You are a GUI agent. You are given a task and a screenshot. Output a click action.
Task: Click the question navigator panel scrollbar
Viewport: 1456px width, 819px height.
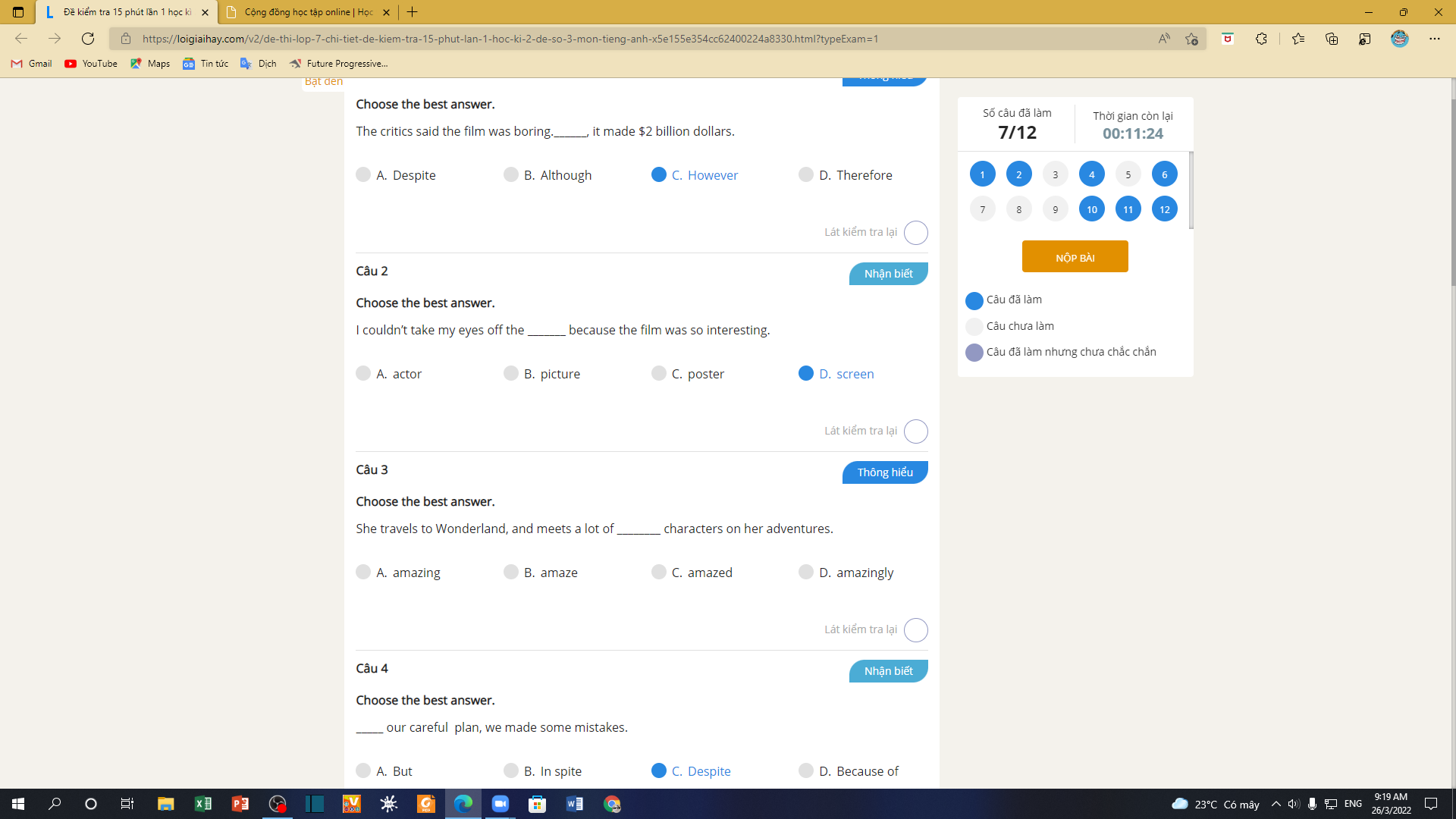coord(1191,190)
